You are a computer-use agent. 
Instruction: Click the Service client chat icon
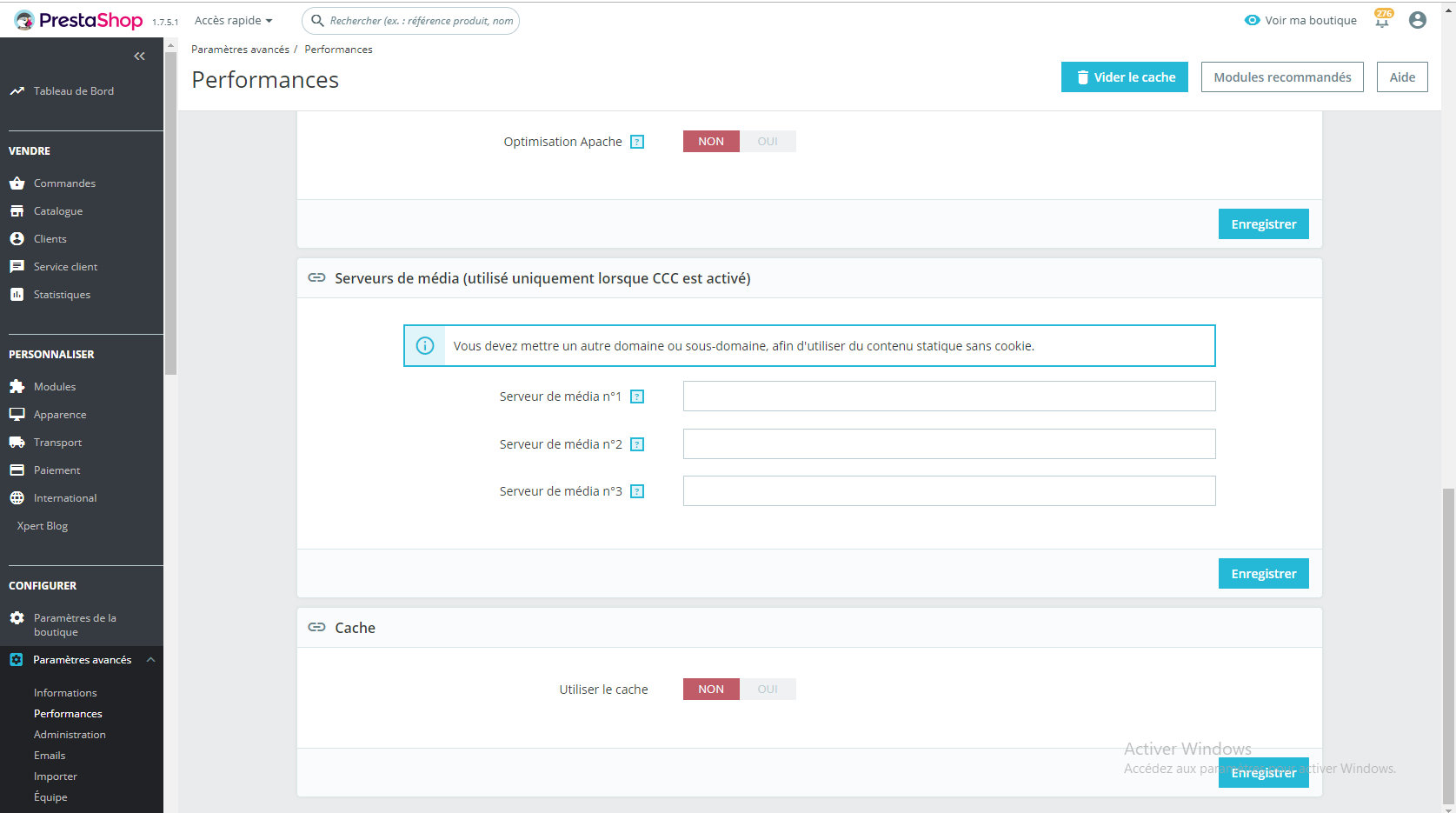tap(17, 266)
